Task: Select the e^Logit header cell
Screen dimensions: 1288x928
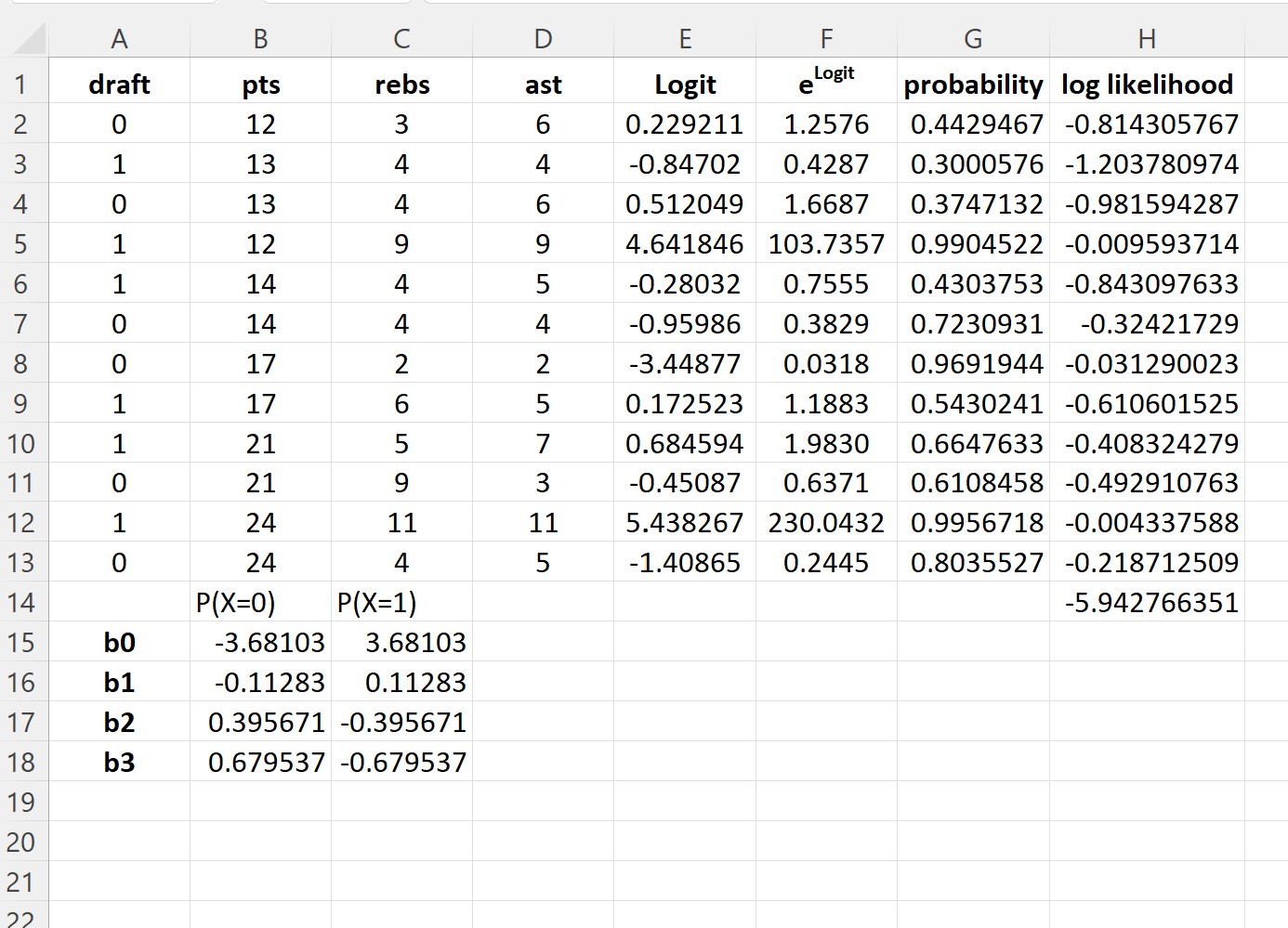Action: click(x=826, y=84)
